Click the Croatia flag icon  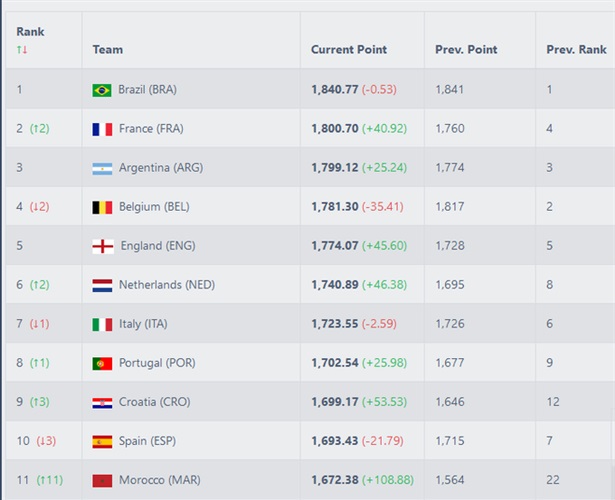(102, 402)
